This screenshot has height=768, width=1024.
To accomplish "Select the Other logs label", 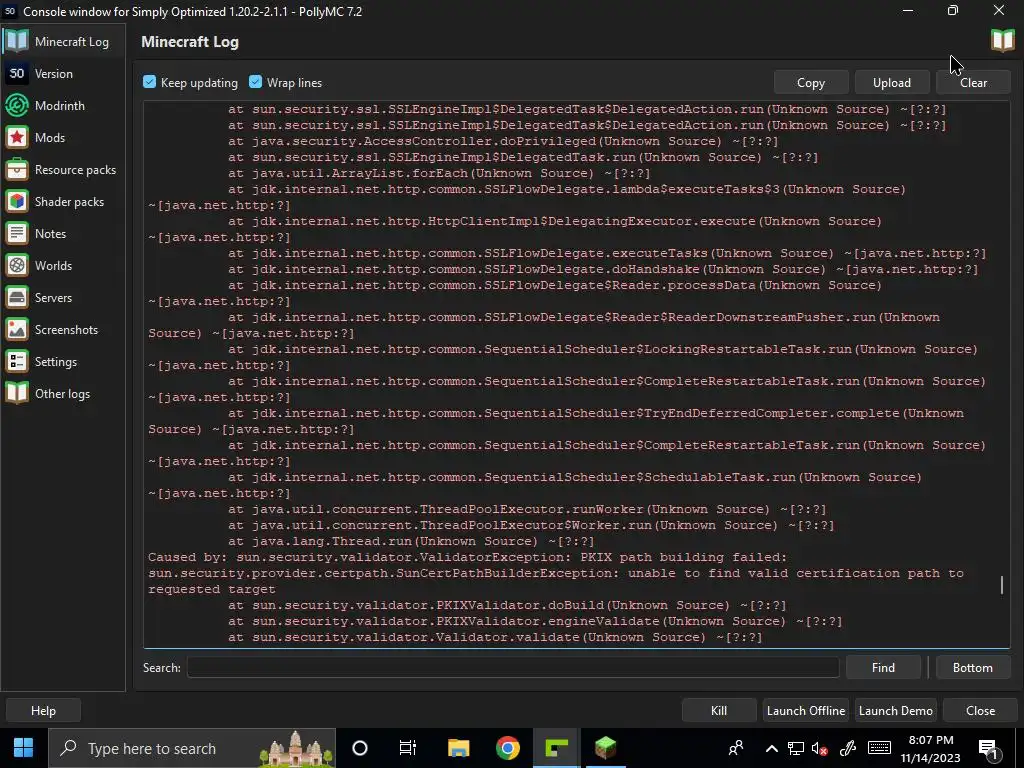I will pos(63,394).
